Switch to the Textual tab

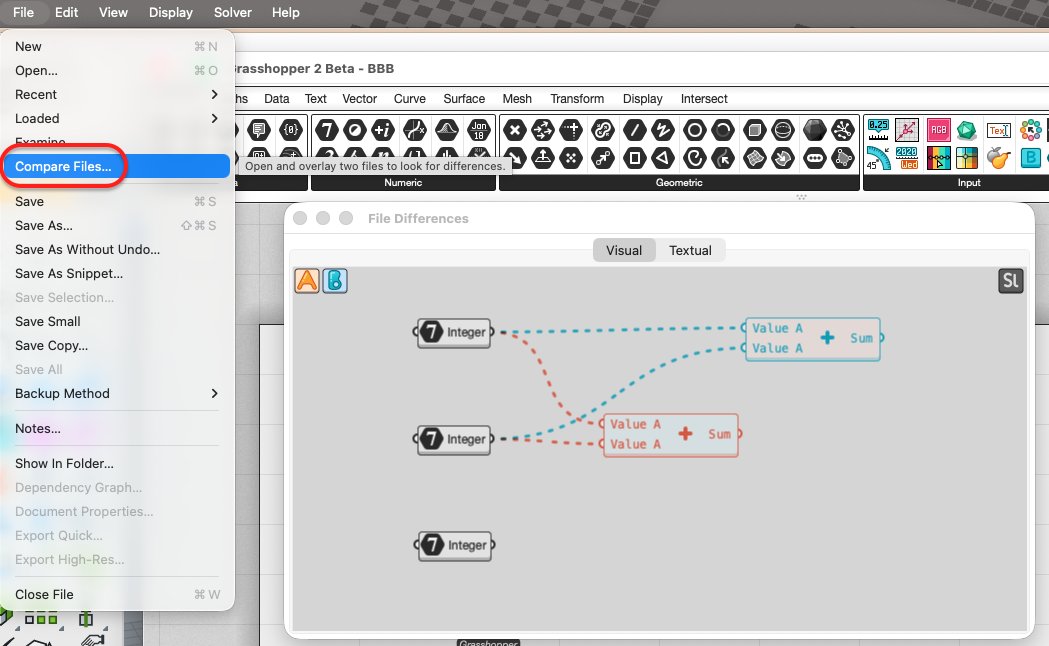(690, 250)
